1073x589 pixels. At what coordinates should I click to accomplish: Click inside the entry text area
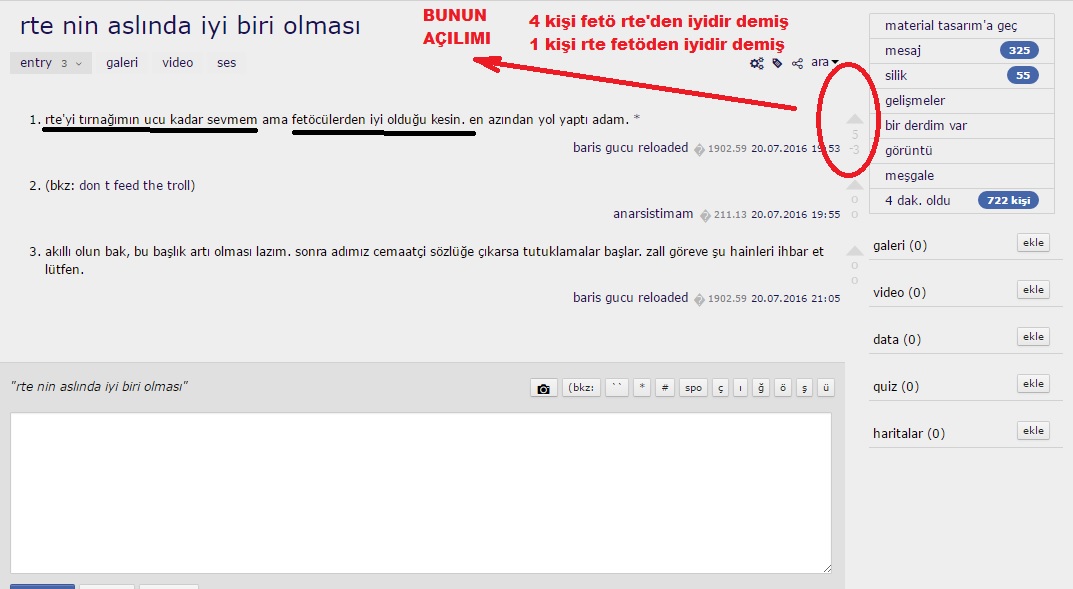pos(420,492)
